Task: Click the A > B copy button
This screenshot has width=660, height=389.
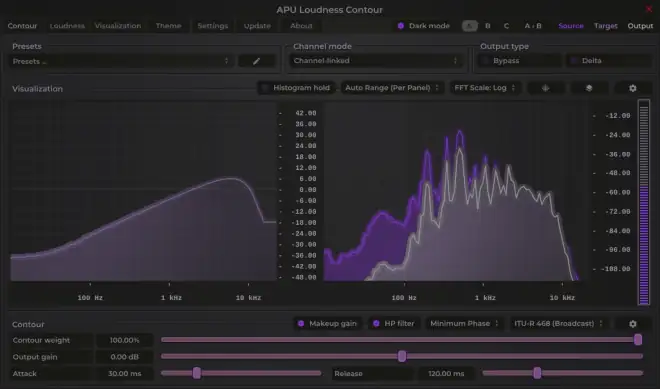Action: [x=533, y=26]
